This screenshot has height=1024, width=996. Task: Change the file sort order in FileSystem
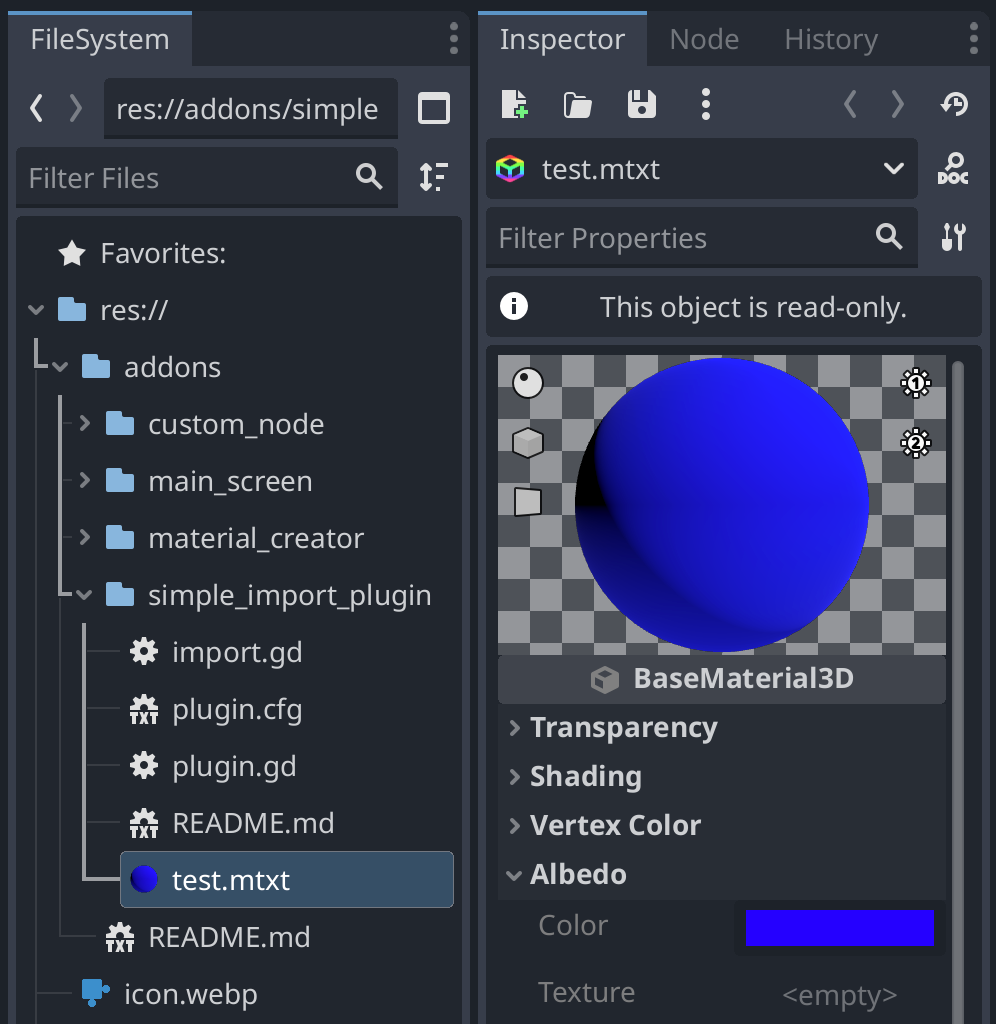coord(434,177)
